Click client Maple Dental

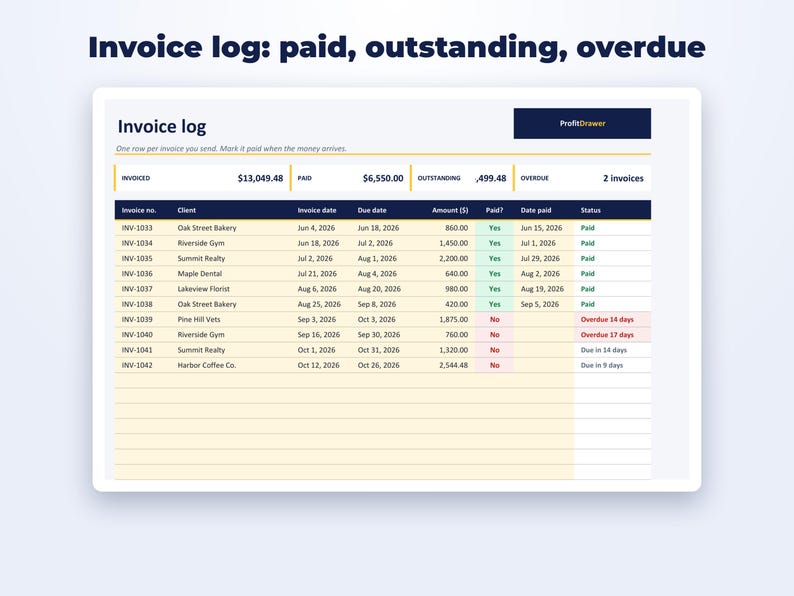(x=200, y=273)
